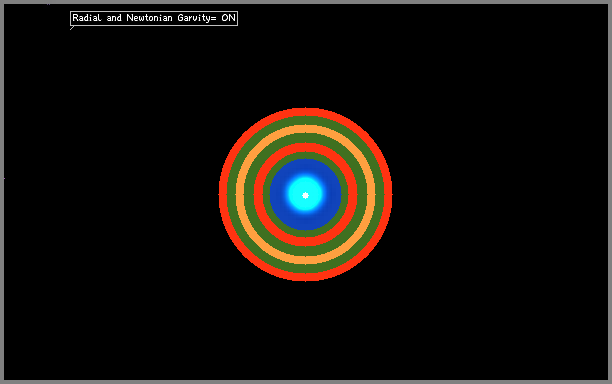This screenshot has width=612, height=384.
Task: Click the Garvity= text in the label
Action: pos(196,18)
